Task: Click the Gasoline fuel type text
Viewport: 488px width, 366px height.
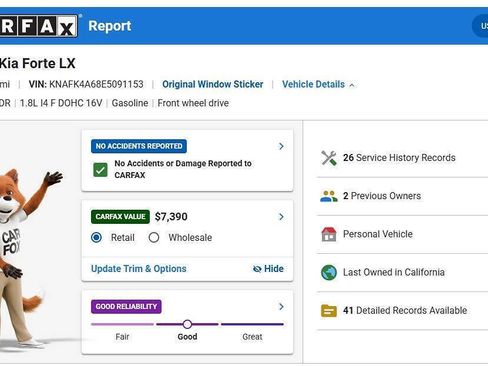Action: pos(130,103)
